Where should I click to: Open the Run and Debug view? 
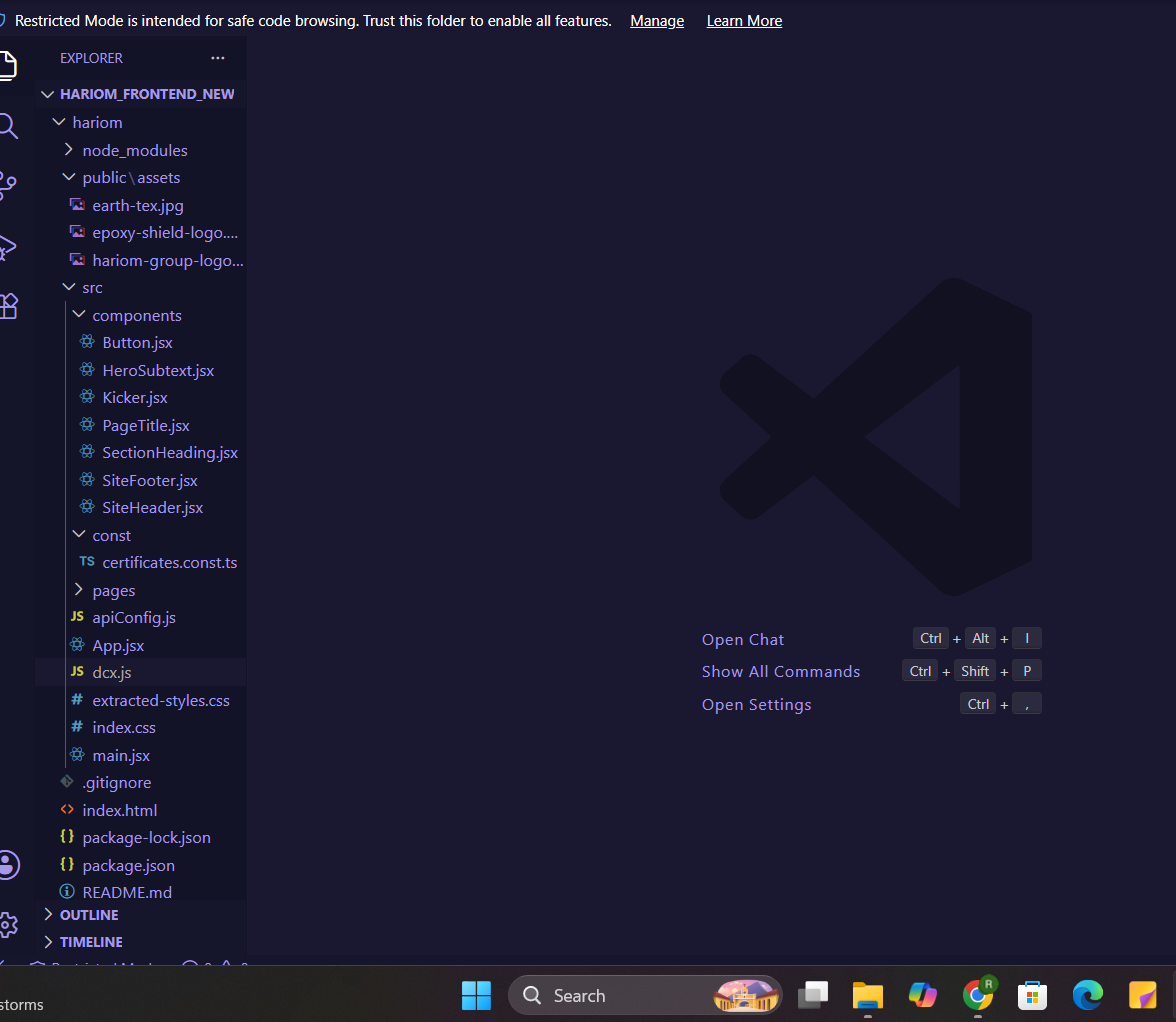(x=8, y=247)
